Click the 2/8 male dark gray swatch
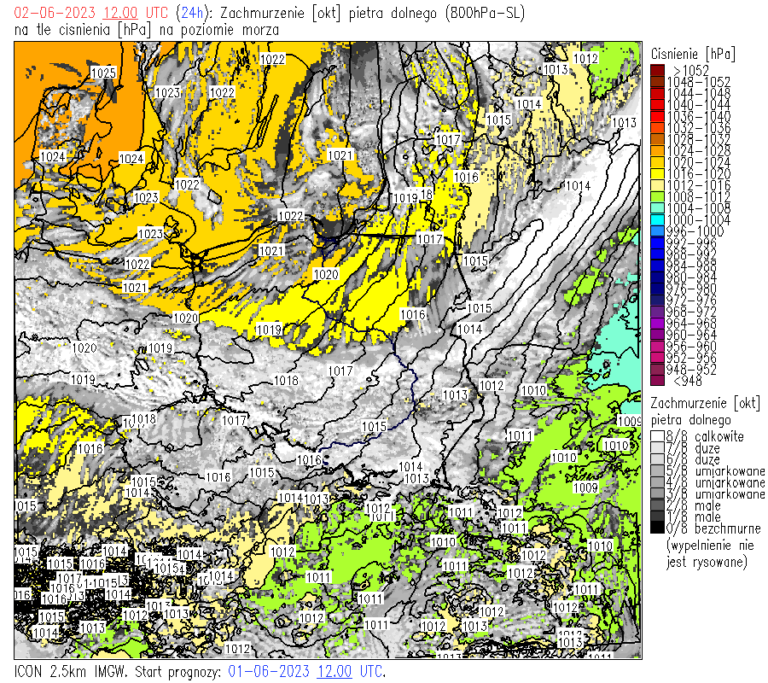The width and height of the screenshot is (768, 683). [x=657, y=505]
